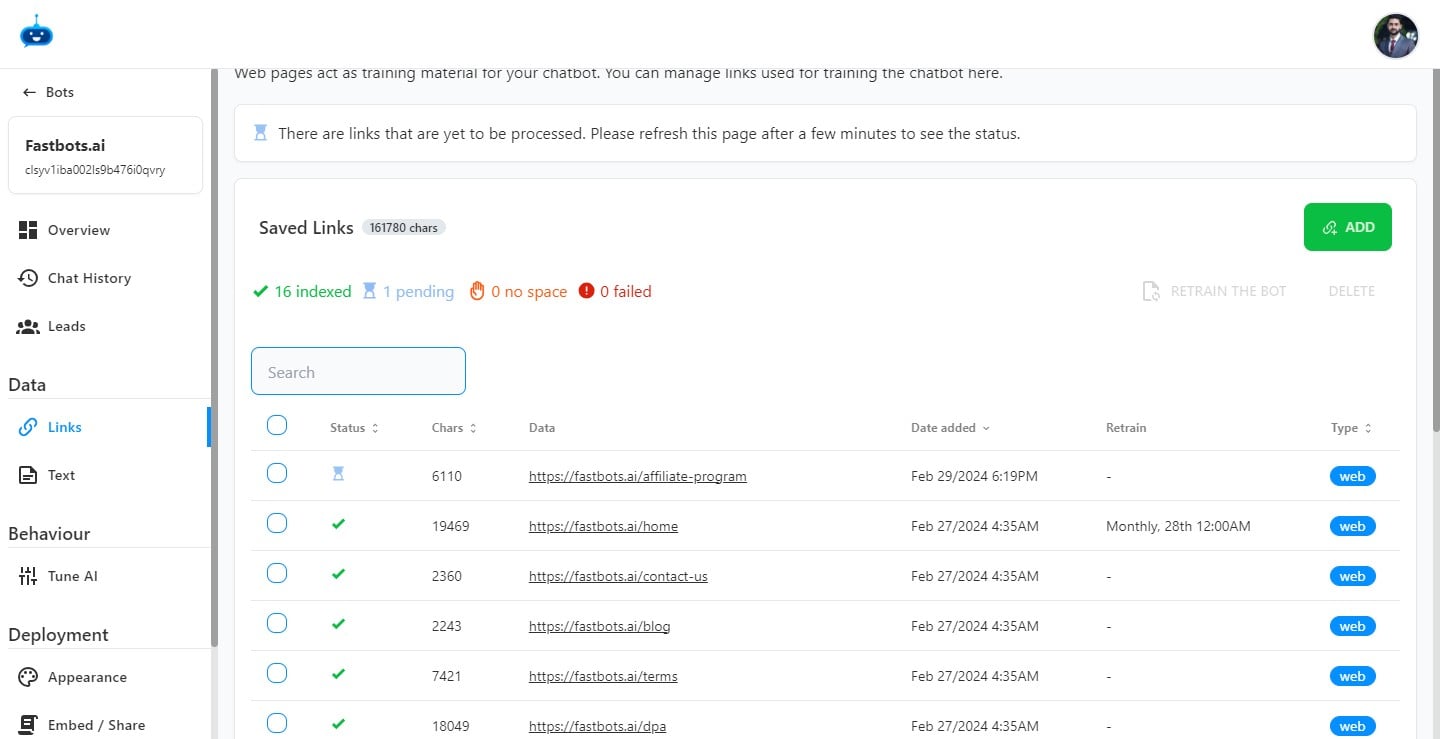1440x739 pixels.
Task: Click the Links data icon
Action: pos(28,427)
